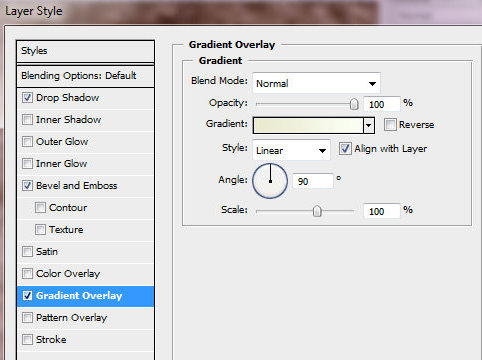
Task: Enable the Contour checkbox
Action: (40, 208)
